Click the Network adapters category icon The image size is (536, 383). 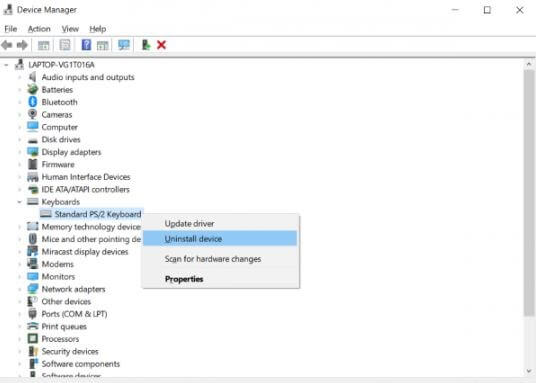(32, 289)
